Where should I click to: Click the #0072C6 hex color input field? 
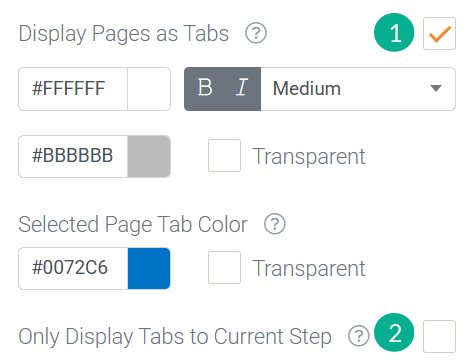73,268
